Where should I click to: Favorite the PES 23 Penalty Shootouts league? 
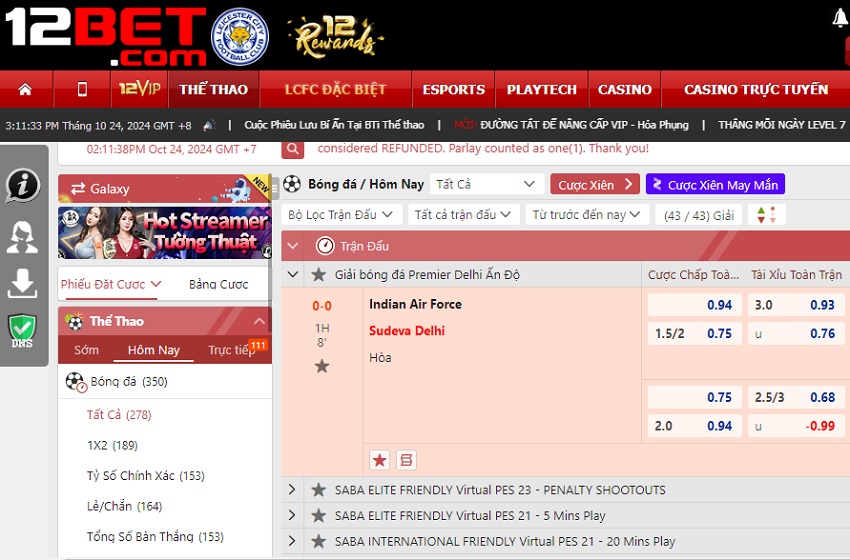tap(319, 490)
